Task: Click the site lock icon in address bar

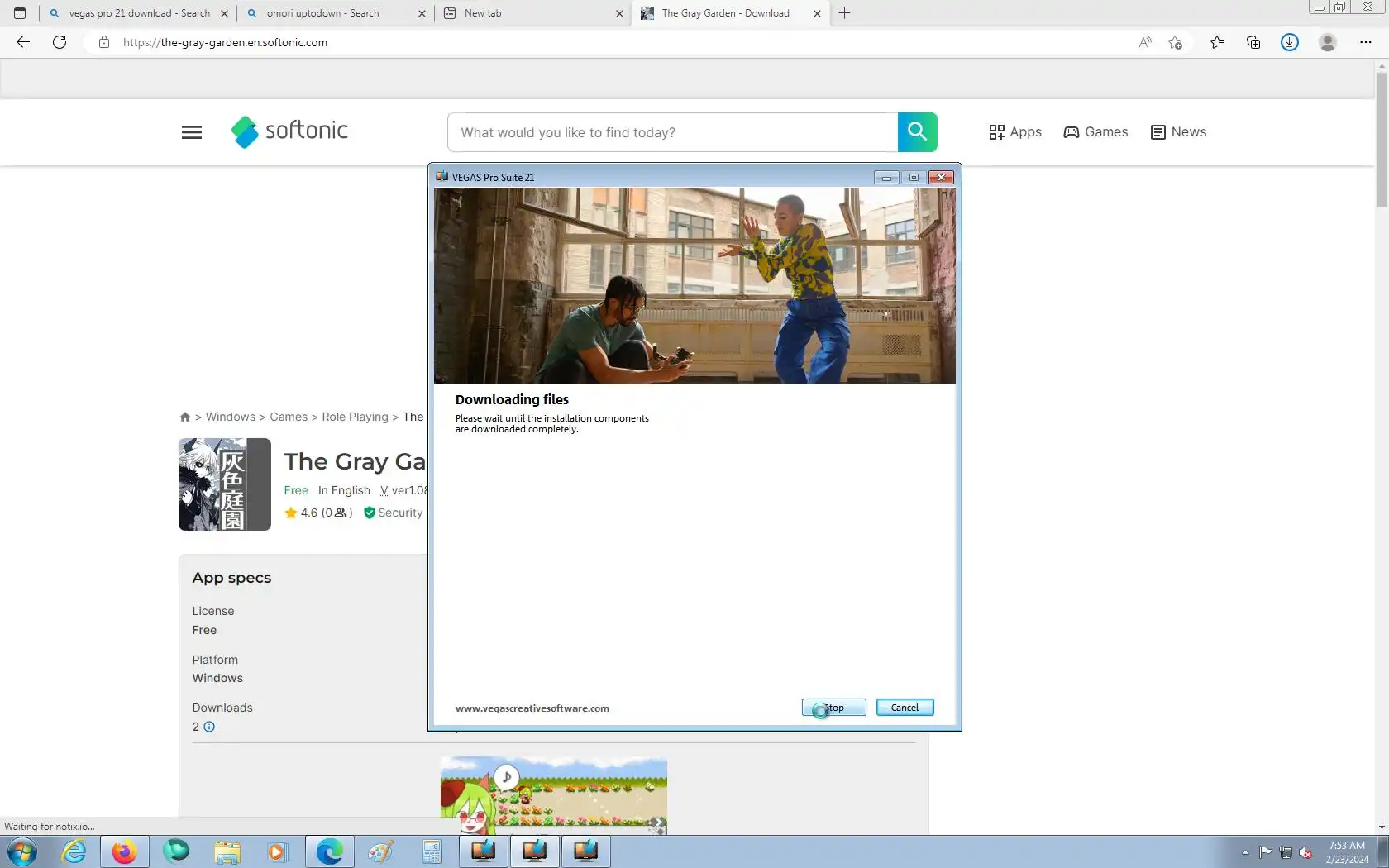Action: (x=104, y=42)
